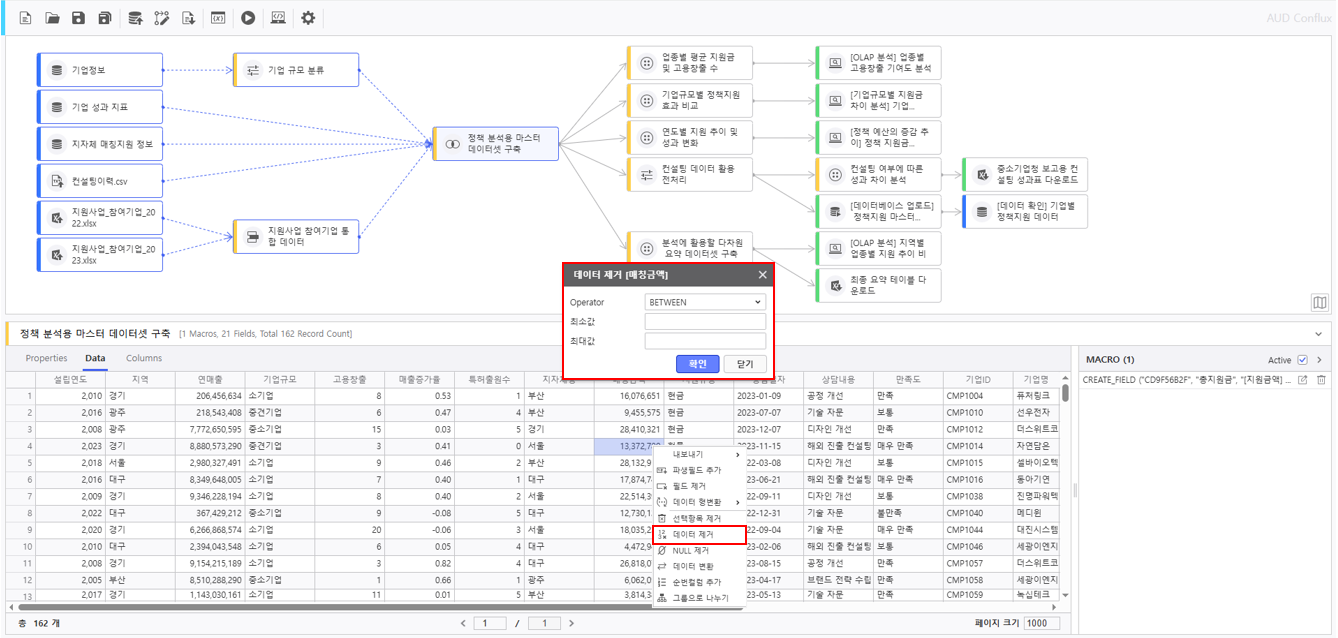Image resolution: width=1338 pixels, height=638 pixels.
Task: Click the 최소값 input field
Action: point(705,322)
